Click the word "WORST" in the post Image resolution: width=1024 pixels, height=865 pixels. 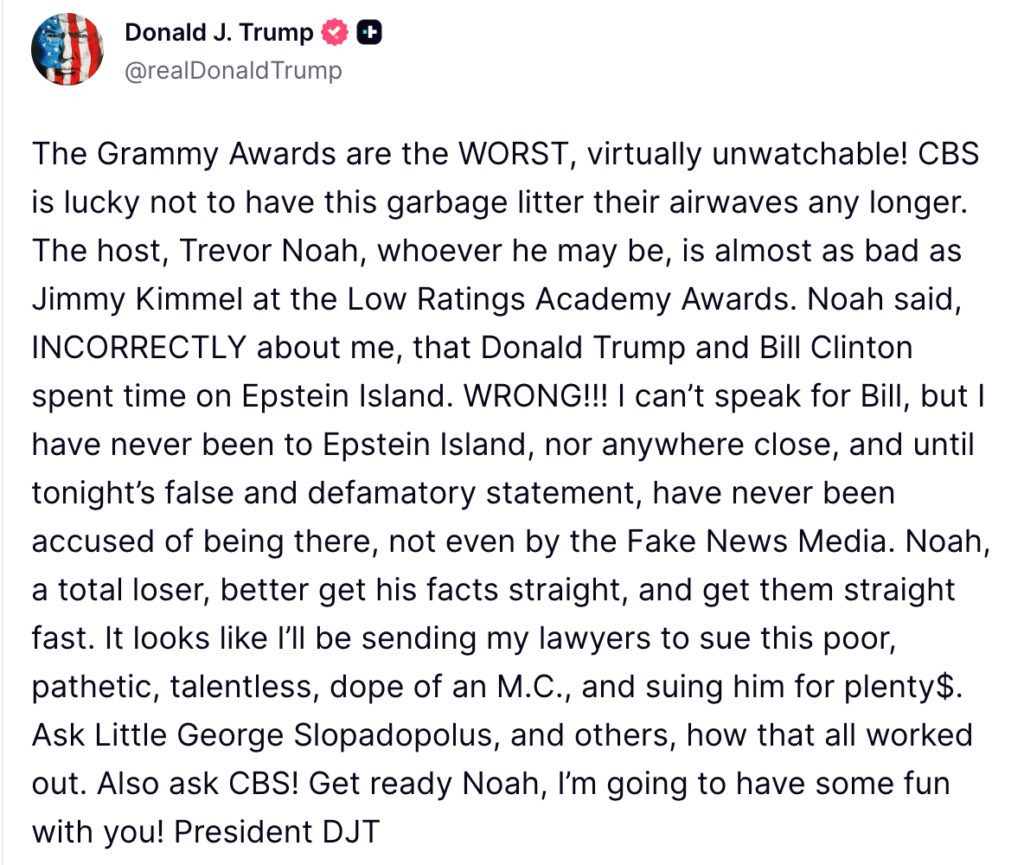[516, 157]
